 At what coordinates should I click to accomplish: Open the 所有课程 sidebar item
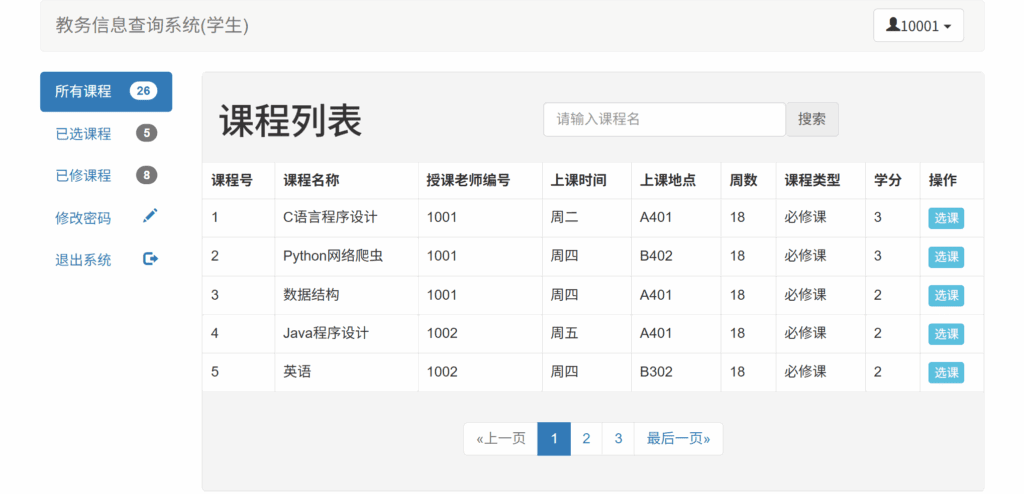click(106, 91)
